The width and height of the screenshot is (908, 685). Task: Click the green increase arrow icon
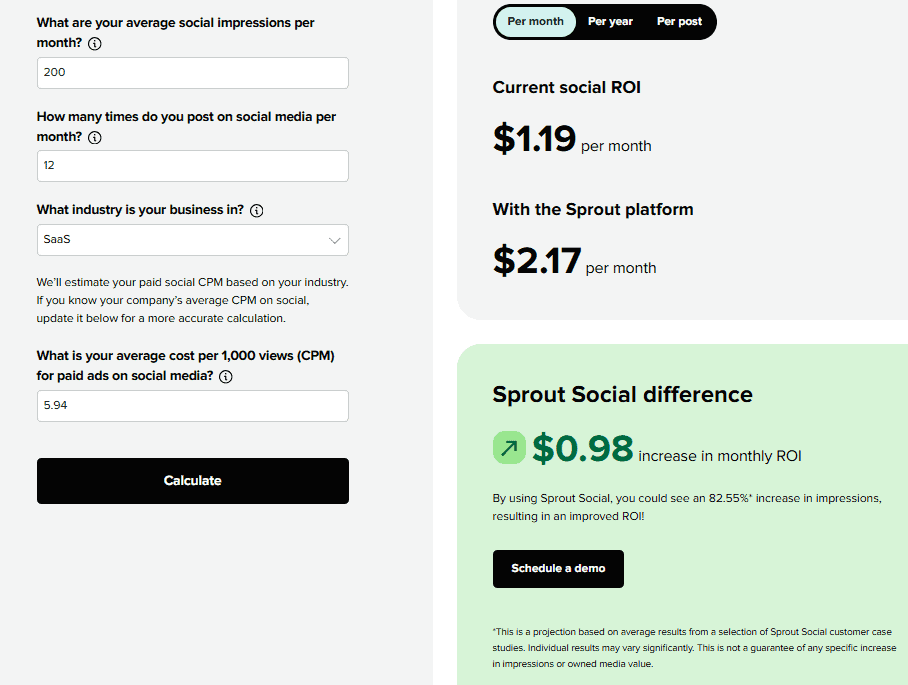click(x=509, y=447)
